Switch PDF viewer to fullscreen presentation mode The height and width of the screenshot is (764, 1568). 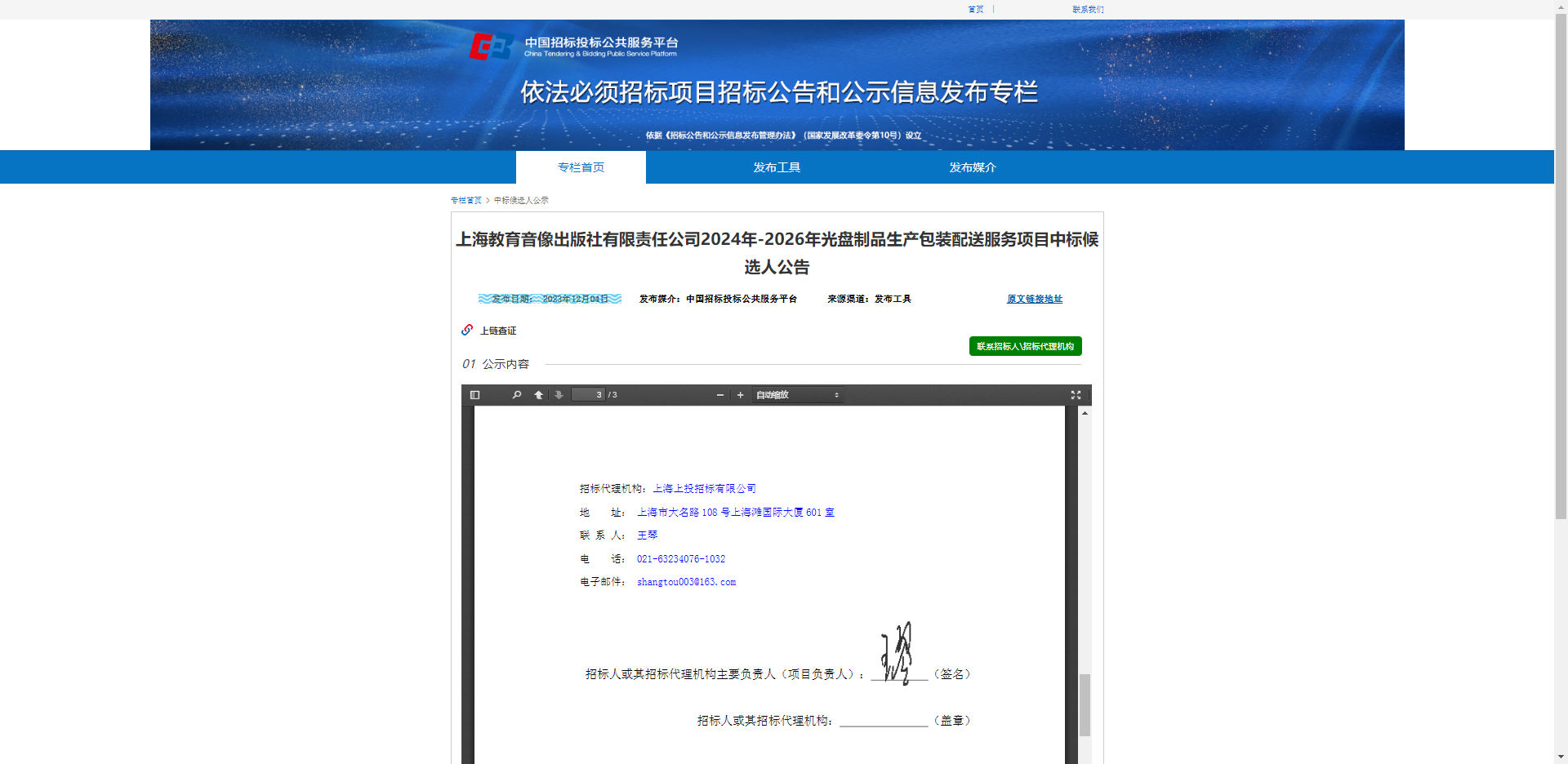click(1076, 395)
